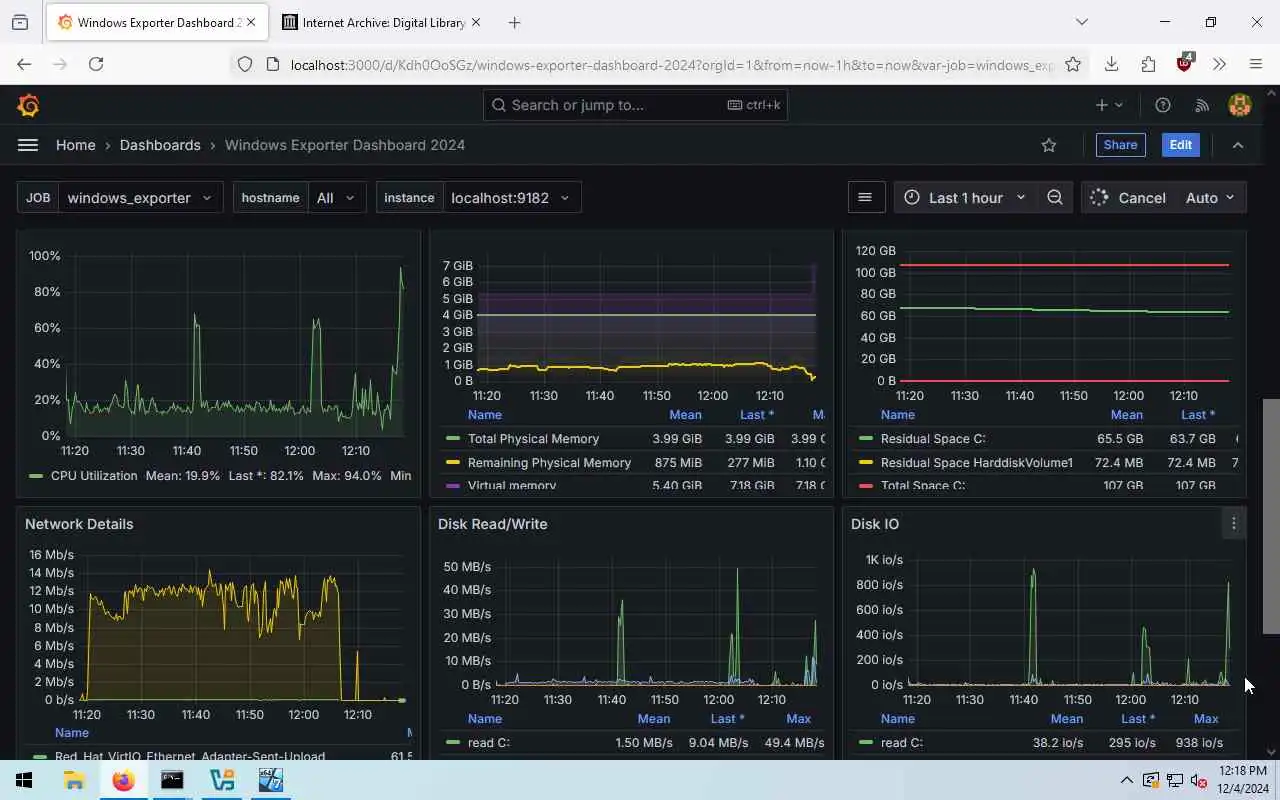Star this dashboard as favorite
The image size is (1280, 800).
tap(1049, 145)
